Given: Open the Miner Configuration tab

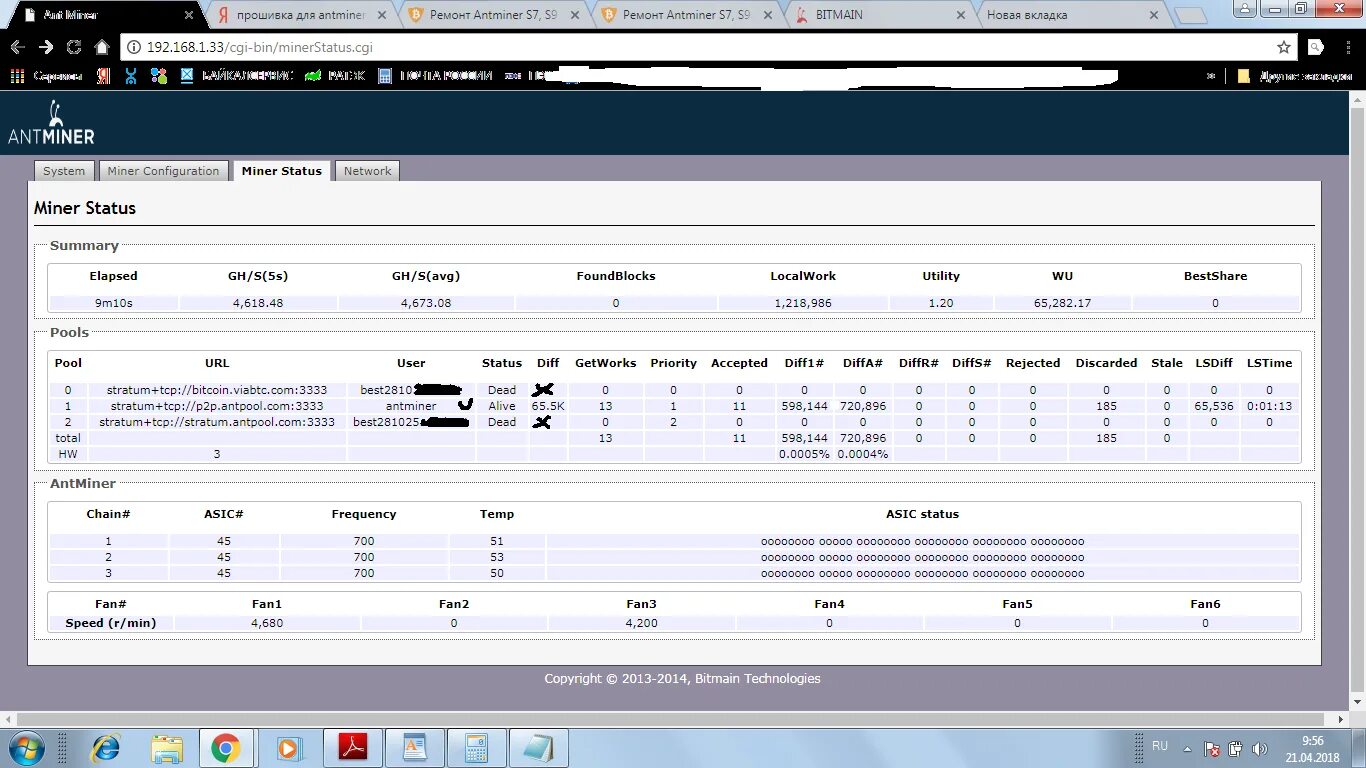Looking at the screenshot, I should pos(163,171).
